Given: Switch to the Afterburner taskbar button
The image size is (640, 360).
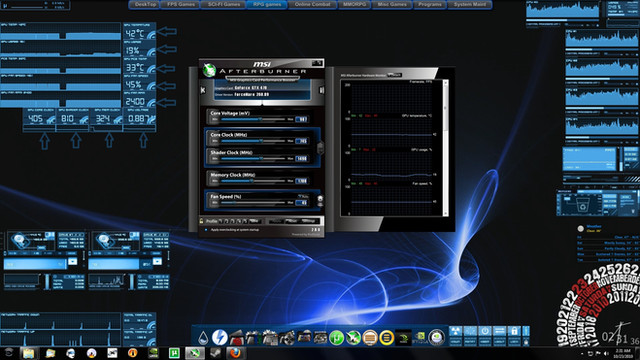Looking at the screenshot, I should 195,353.
